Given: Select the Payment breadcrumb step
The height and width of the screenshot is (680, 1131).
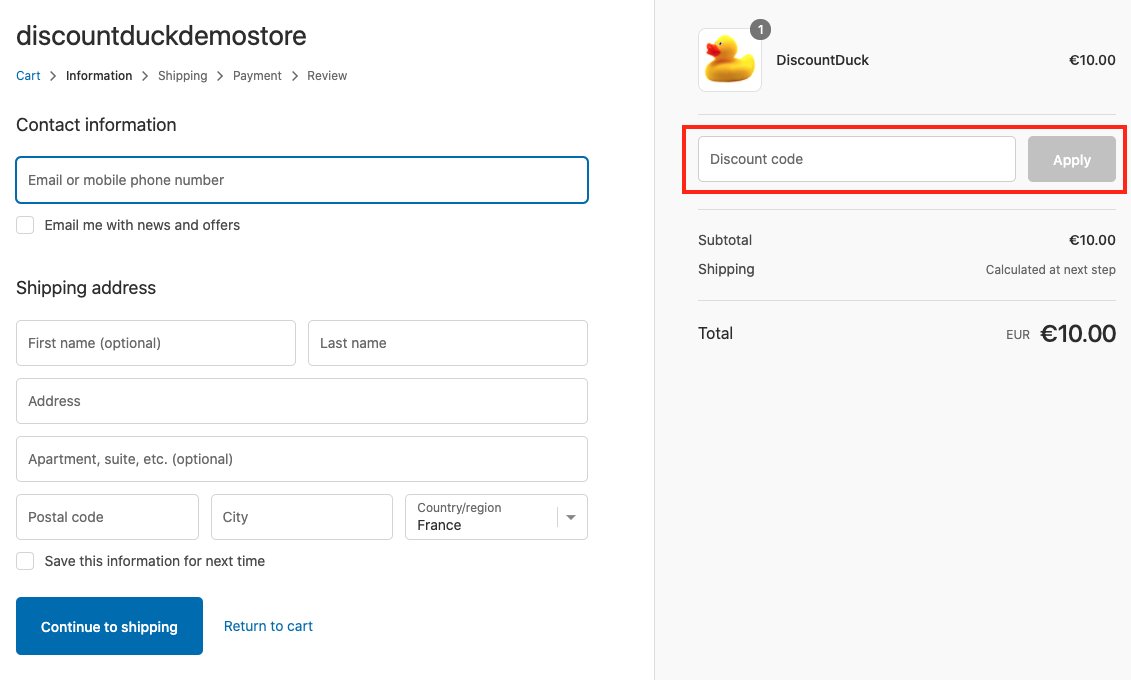Looking at the screenshot, I should coord(257,76).
